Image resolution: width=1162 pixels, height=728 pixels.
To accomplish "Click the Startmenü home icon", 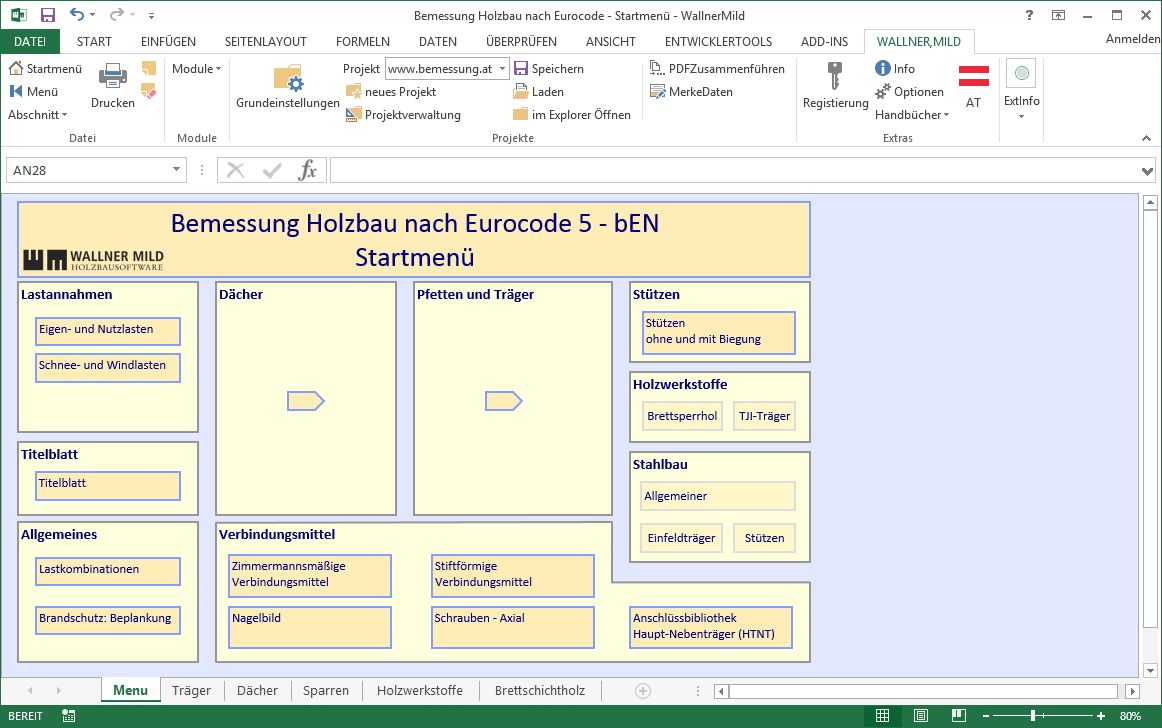I will (16, 68).
